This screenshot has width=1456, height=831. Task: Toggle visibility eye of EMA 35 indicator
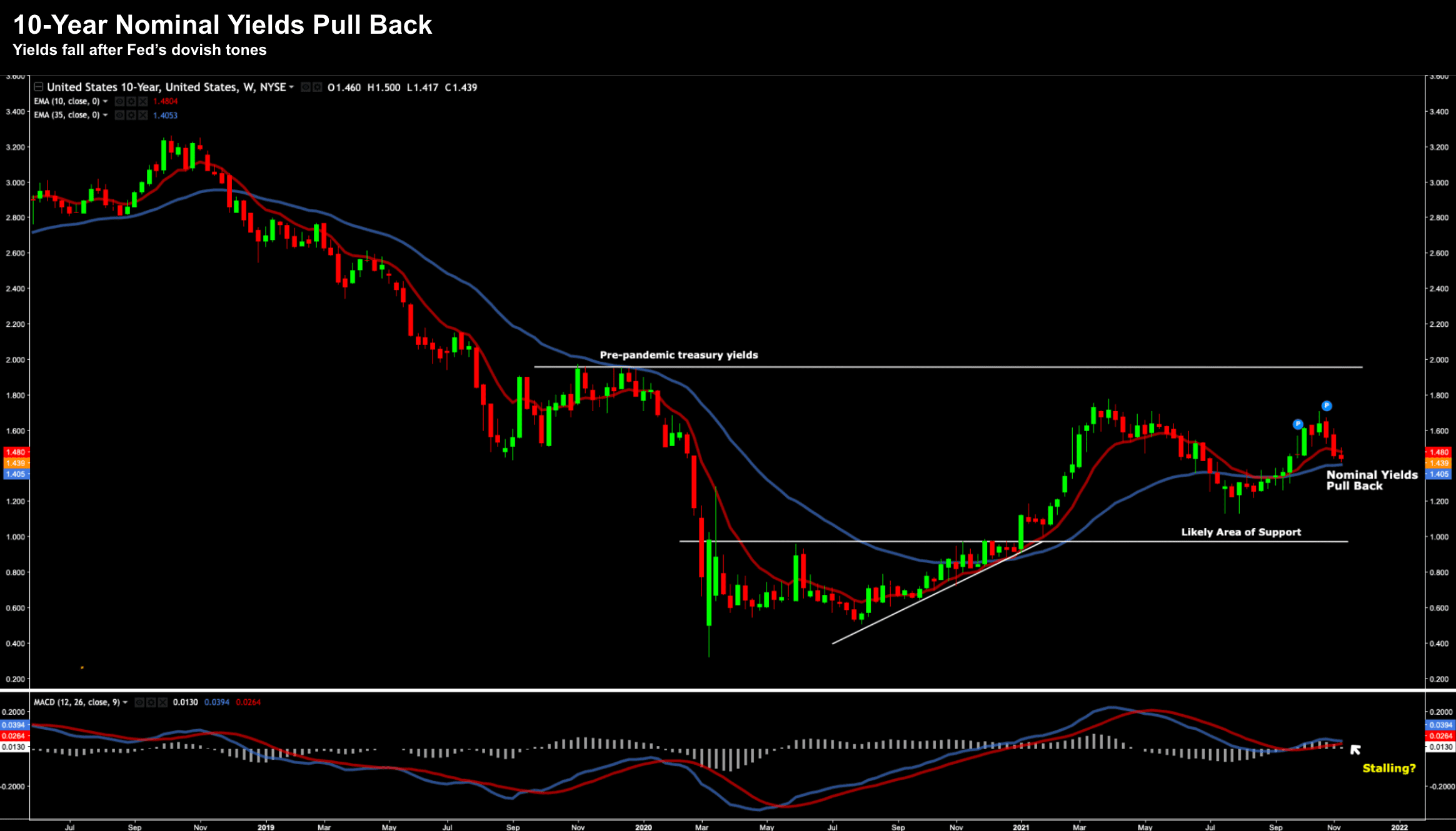(119, 115)
